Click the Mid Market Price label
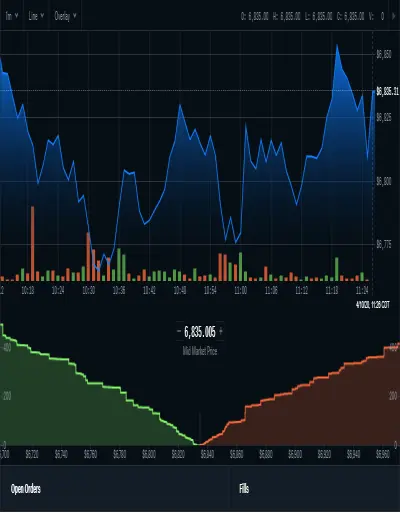This screenshot has height=513, width=400. [200, 351]
